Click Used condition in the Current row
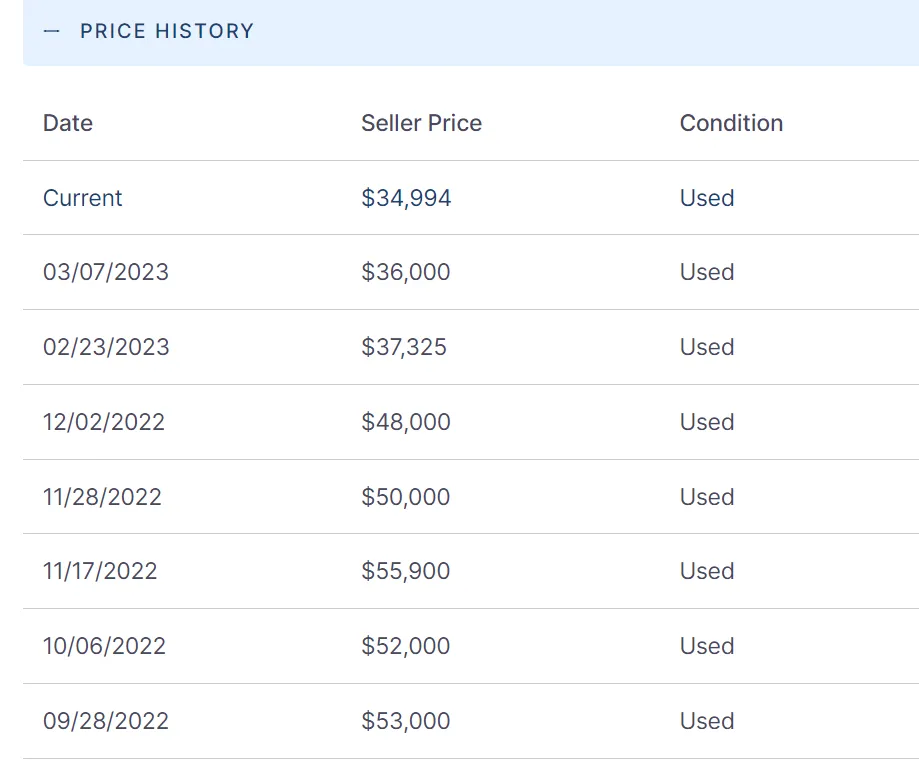919x762 pixels. 707,198
